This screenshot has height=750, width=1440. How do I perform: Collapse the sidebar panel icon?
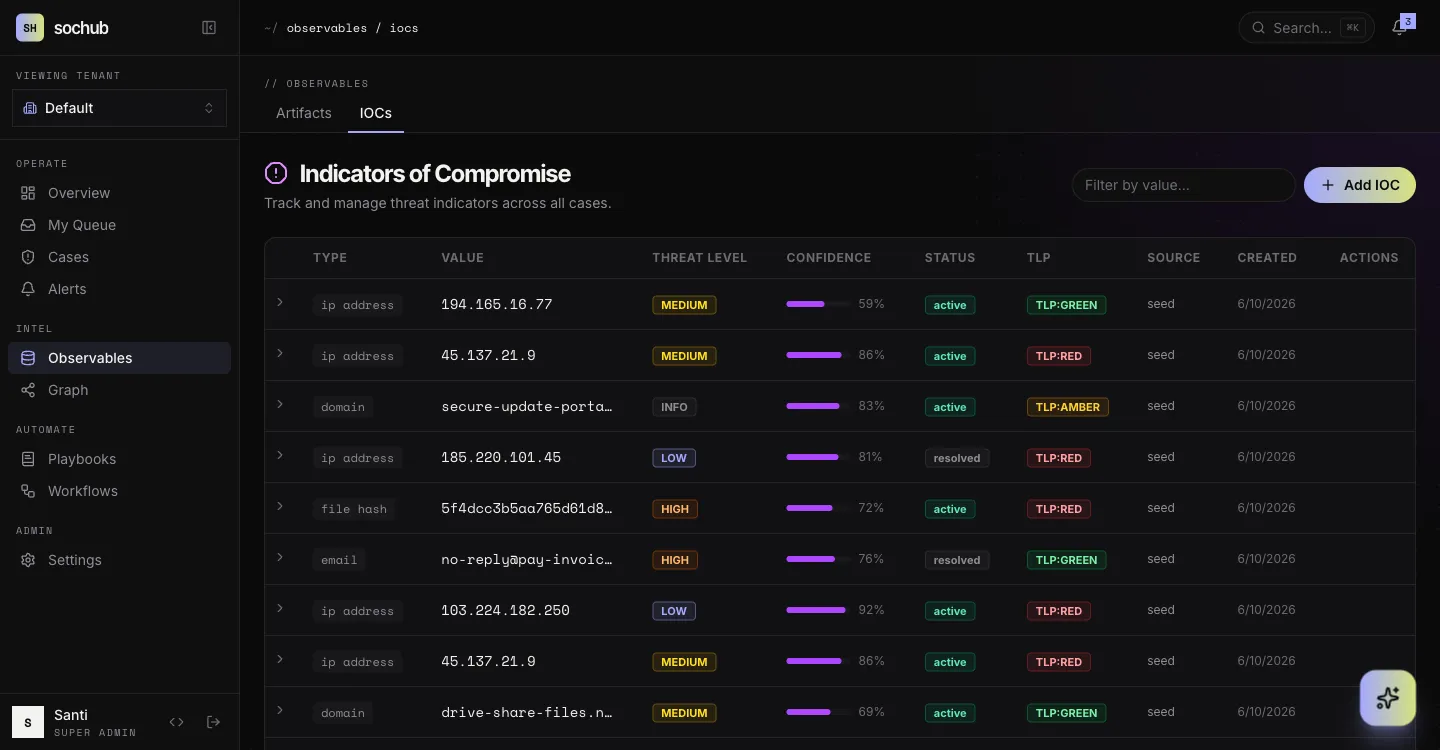pos(209,28)
